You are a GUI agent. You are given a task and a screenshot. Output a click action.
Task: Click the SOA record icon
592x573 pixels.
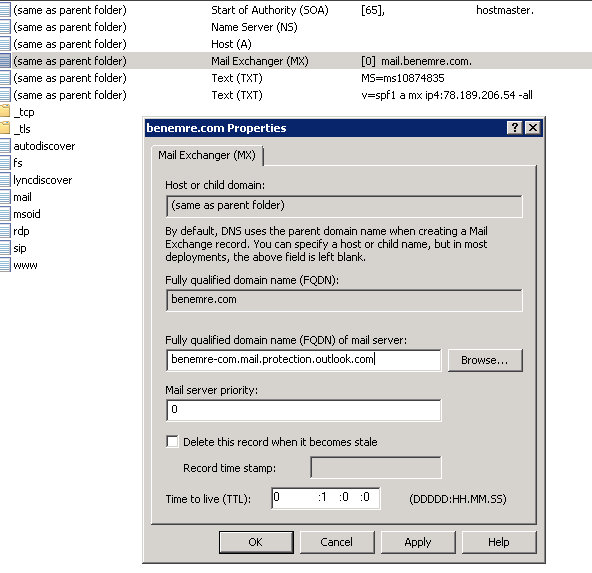(x=5, y=10)
